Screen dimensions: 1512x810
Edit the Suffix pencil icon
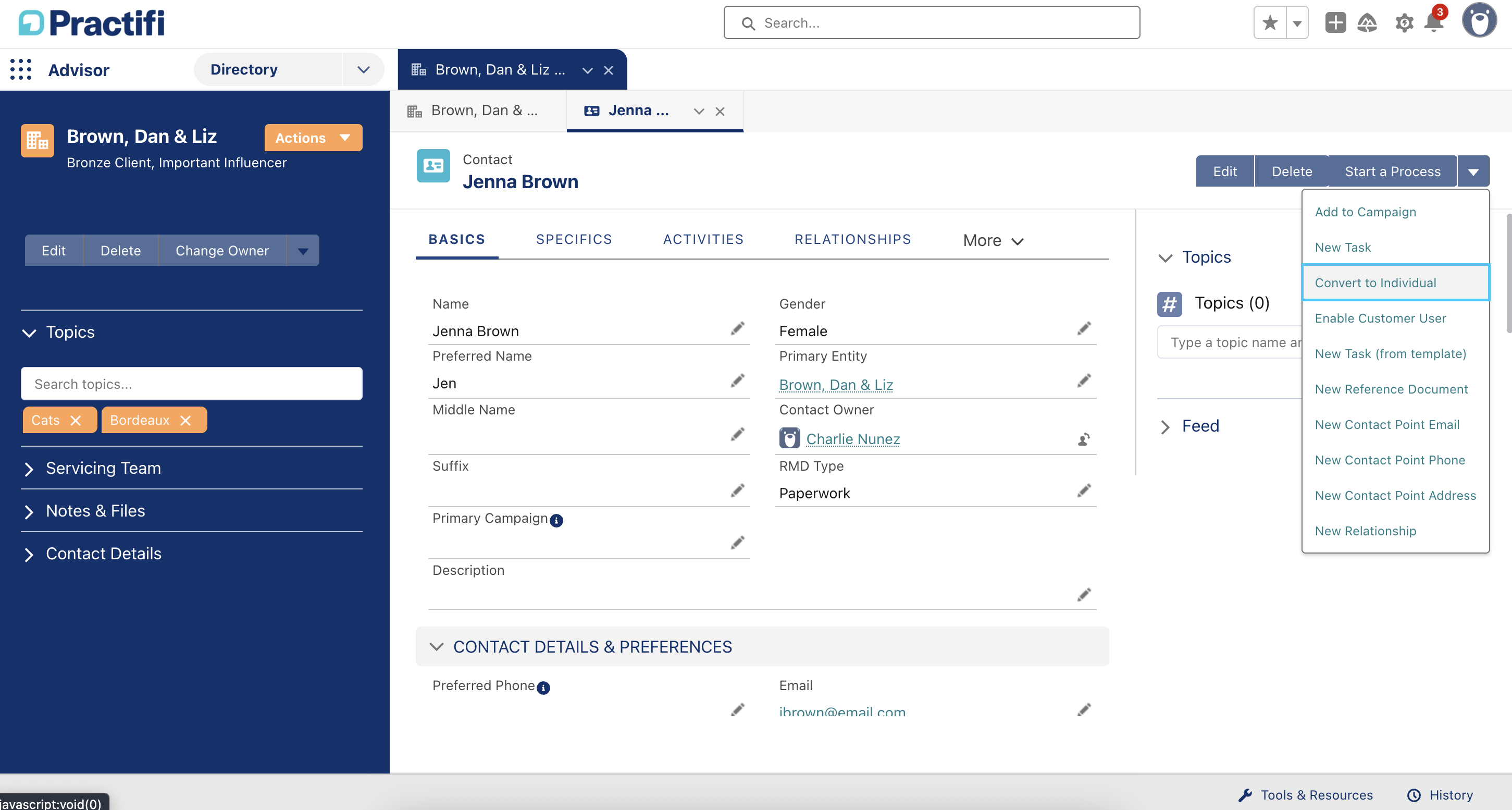pyautogui.click(x=737, y=490)
